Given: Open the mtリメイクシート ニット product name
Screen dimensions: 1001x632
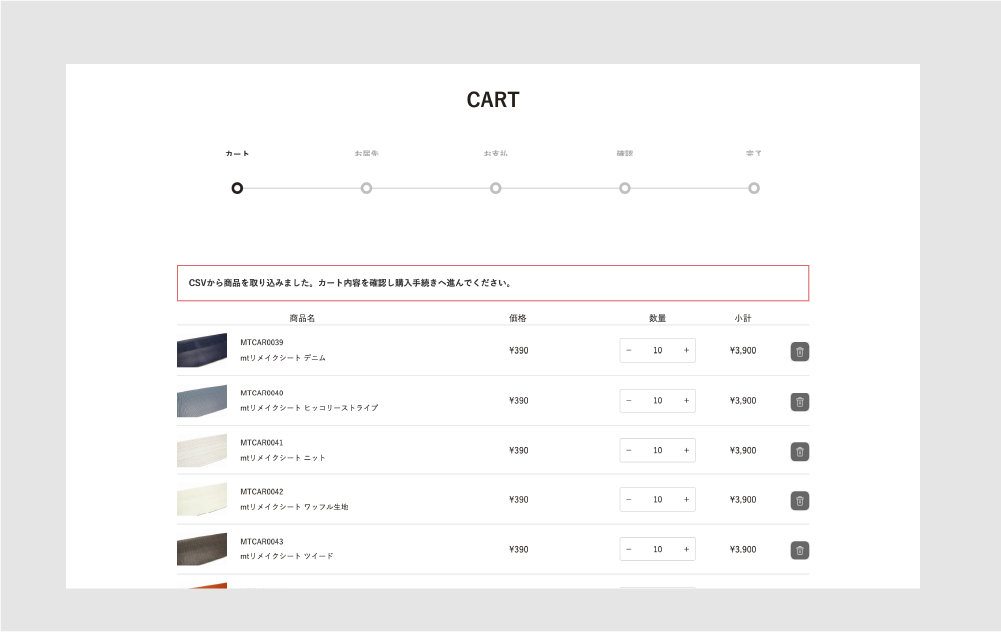Looking at the screenshot, I should click(x=283, y=458).
